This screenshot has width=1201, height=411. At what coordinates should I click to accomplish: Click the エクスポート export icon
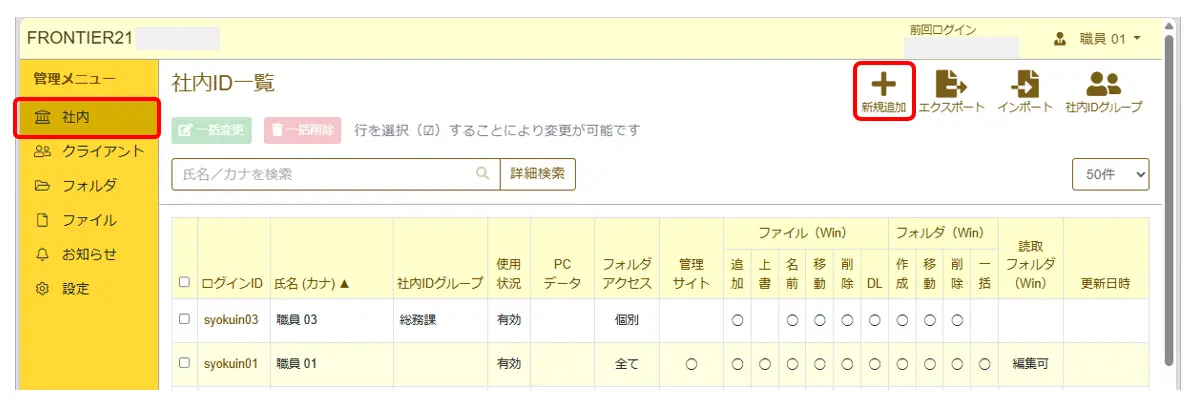pyautogui.click(x=950, y=85)
